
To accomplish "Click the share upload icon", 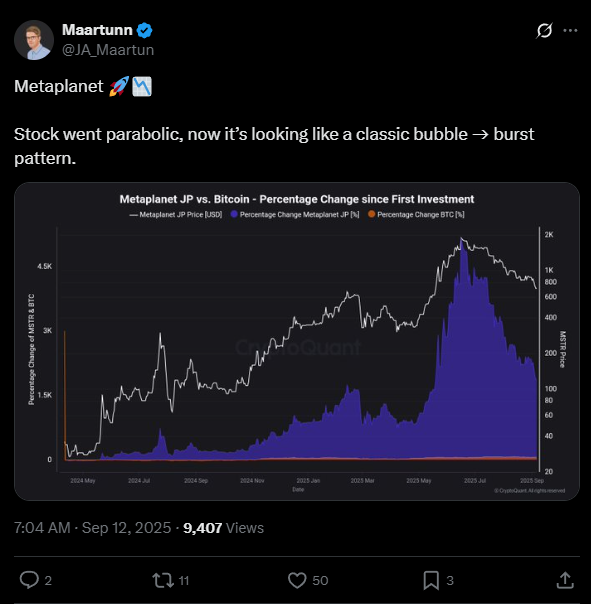I will pyautogui.click(x=565, y=580).
